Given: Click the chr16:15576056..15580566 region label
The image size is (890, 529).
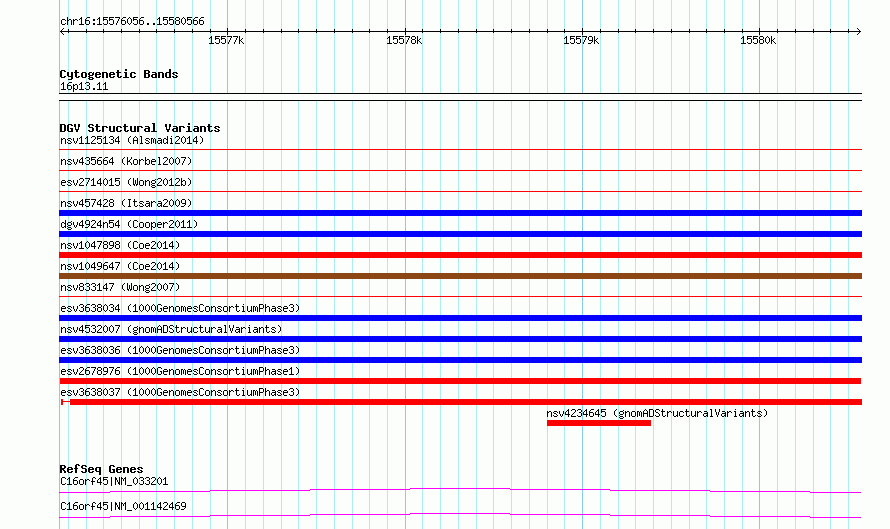Looking at the screenshot, I should 132,22.
